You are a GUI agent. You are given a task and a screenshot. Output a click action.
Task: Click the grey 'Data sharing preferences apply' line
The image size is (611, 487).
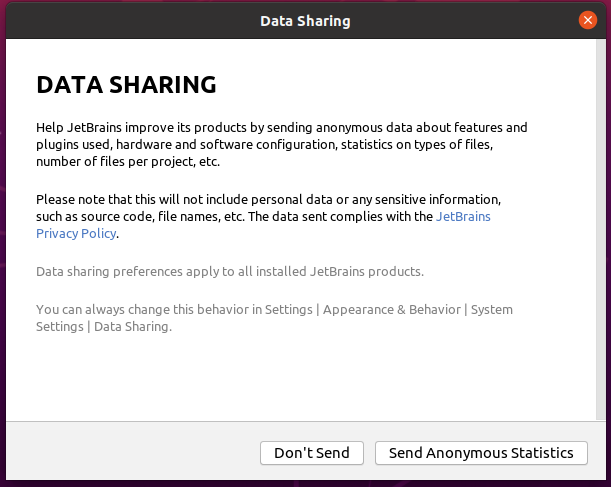coord(230,271)
